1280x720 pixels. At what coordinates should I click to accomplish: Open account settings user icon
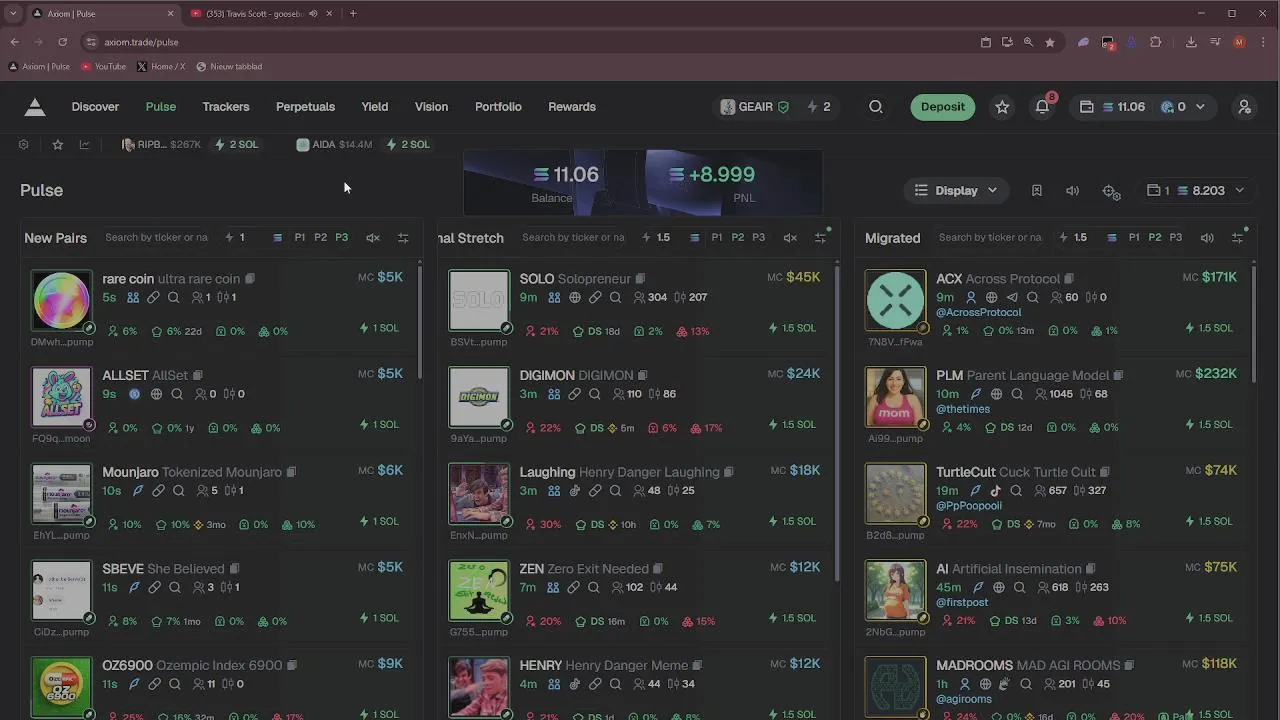[x=1245, y=107]
